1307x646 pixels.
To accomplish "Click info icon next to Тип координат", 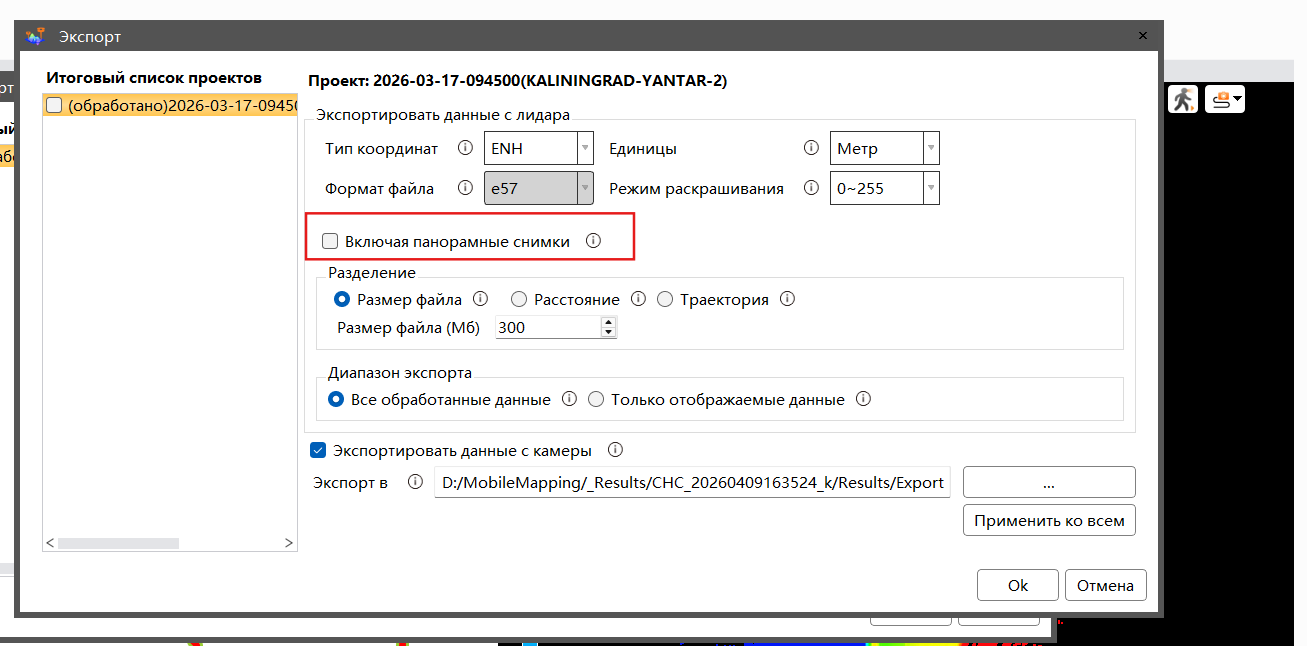I will (x=464, y=148).
